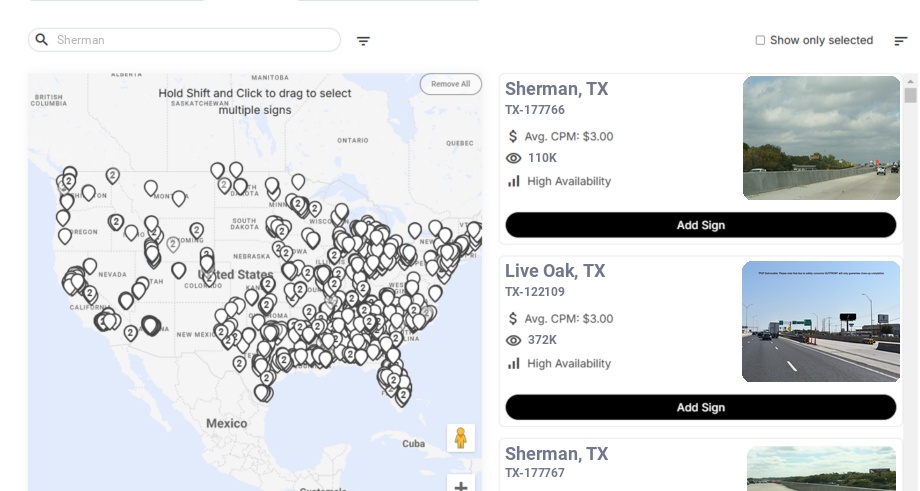Click the impressions eye icon for Live Oak 372K
The width and height of the screenshot is (920, 491).
(514, 340)
